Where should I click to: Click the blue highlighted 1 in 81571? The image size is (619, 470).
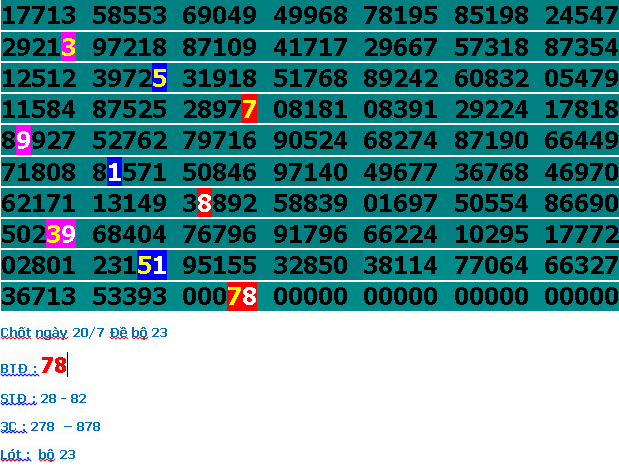[114, 172]
